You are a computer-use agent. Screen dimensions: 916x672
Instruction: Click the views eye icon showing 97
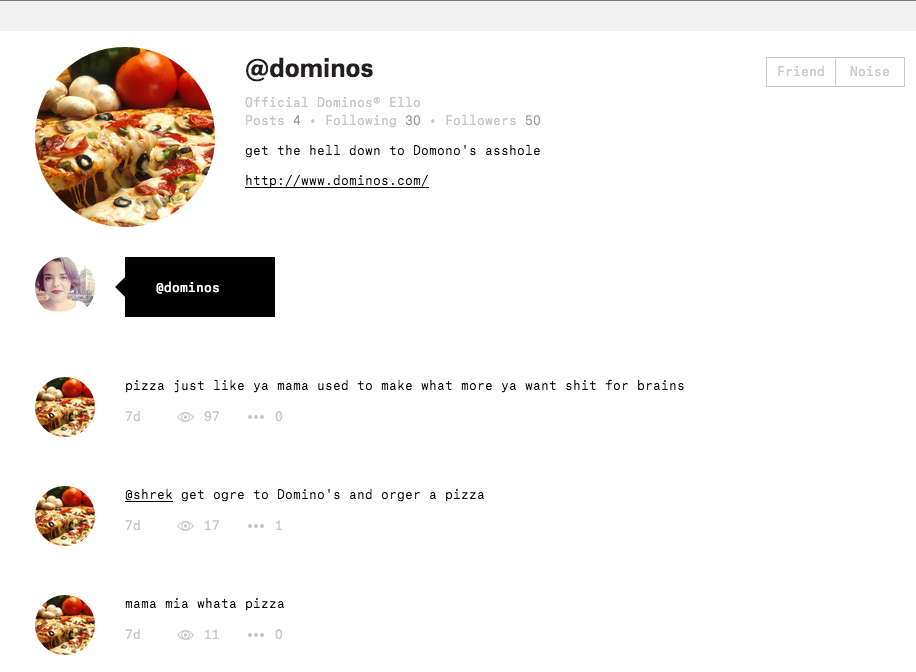point(185,417)
